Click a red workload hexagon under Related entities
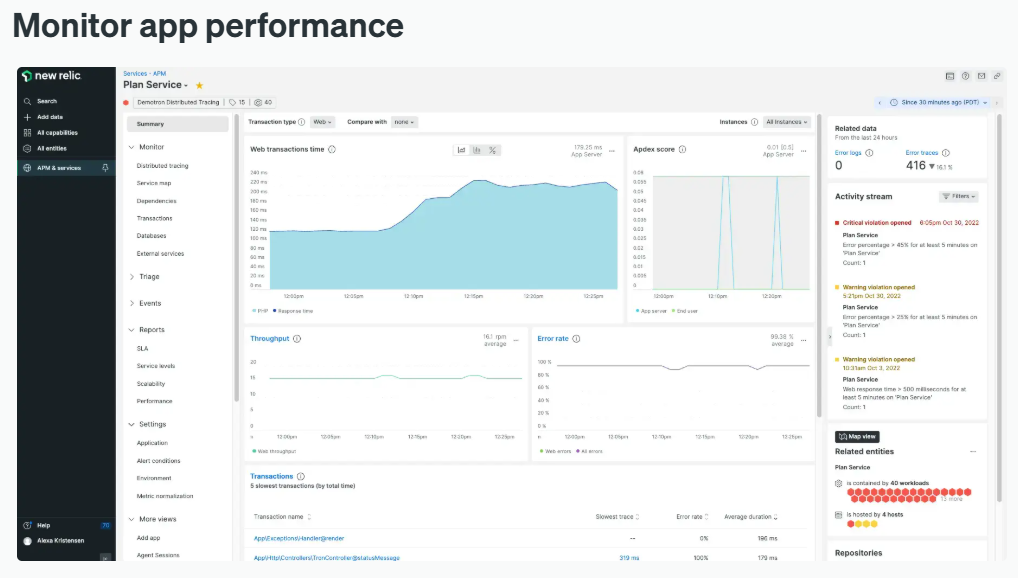Screen dimensions: 1018x578 click(852, 492)
